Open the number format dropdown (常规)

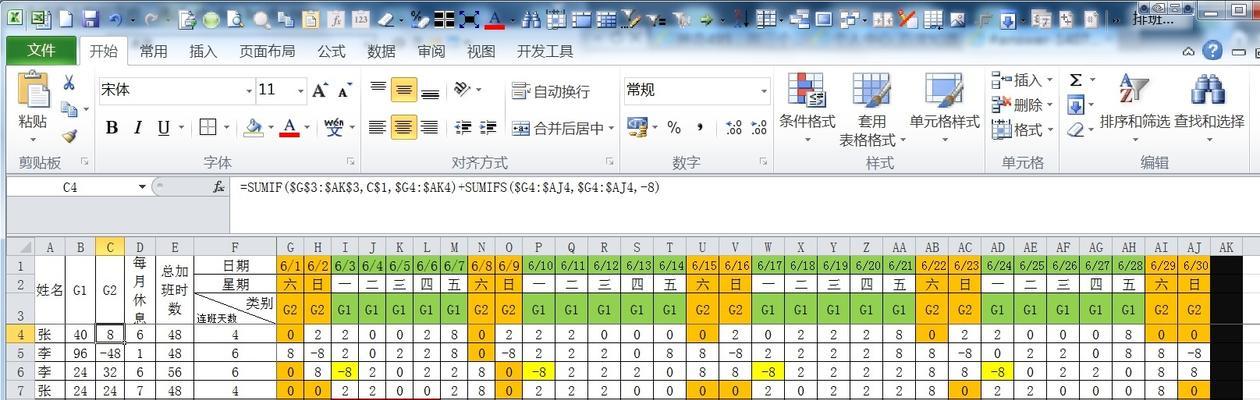pos(764,91)
